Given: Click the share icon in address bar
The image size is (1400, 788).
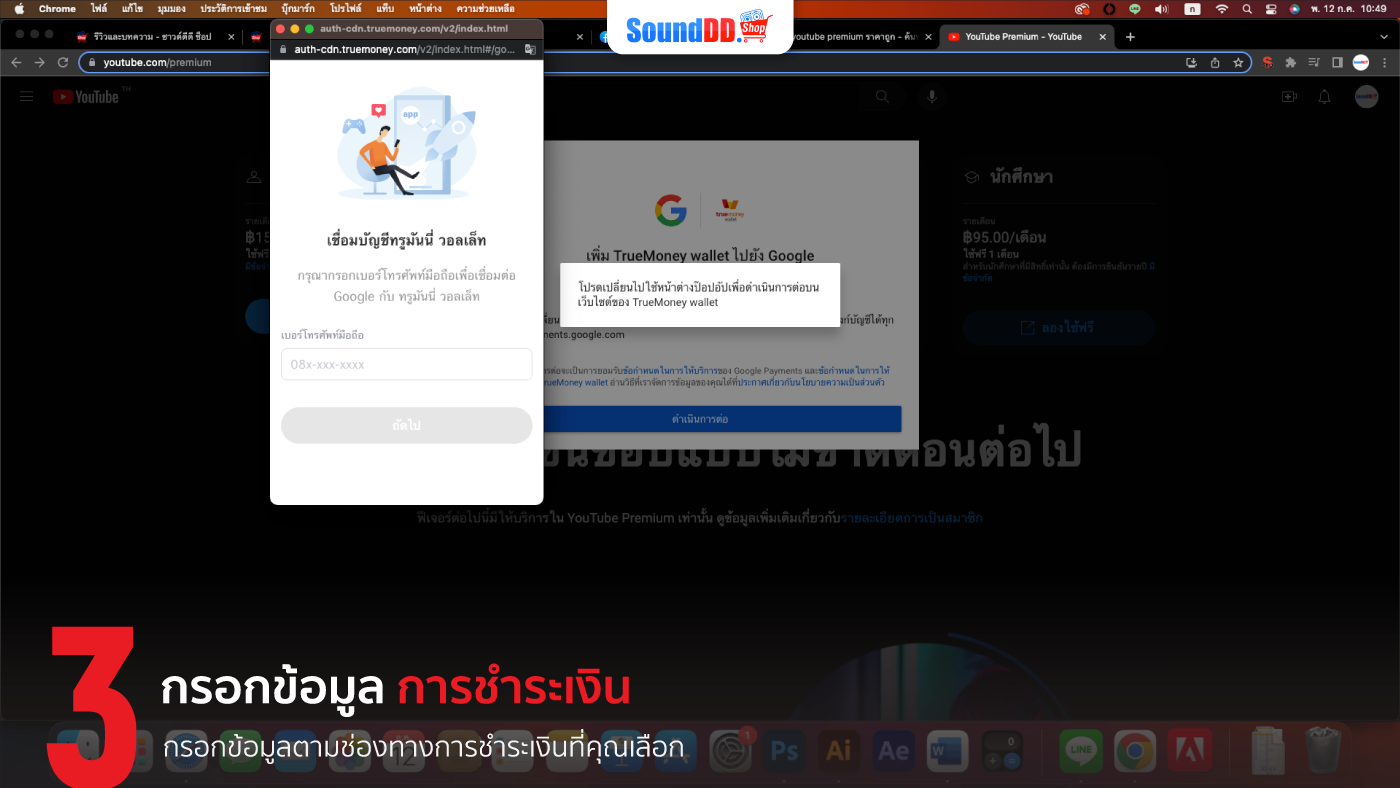Looking at the screenshot, I should [1215, 62].
